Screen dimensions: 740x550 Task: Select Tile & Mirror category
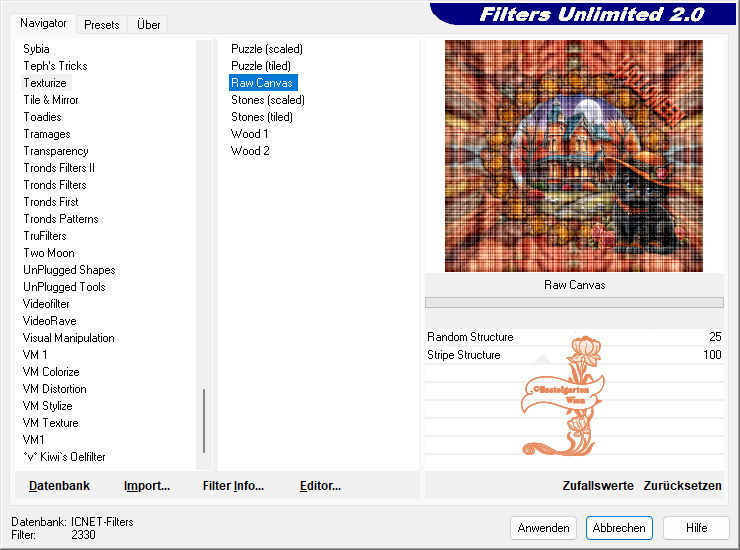51,100
